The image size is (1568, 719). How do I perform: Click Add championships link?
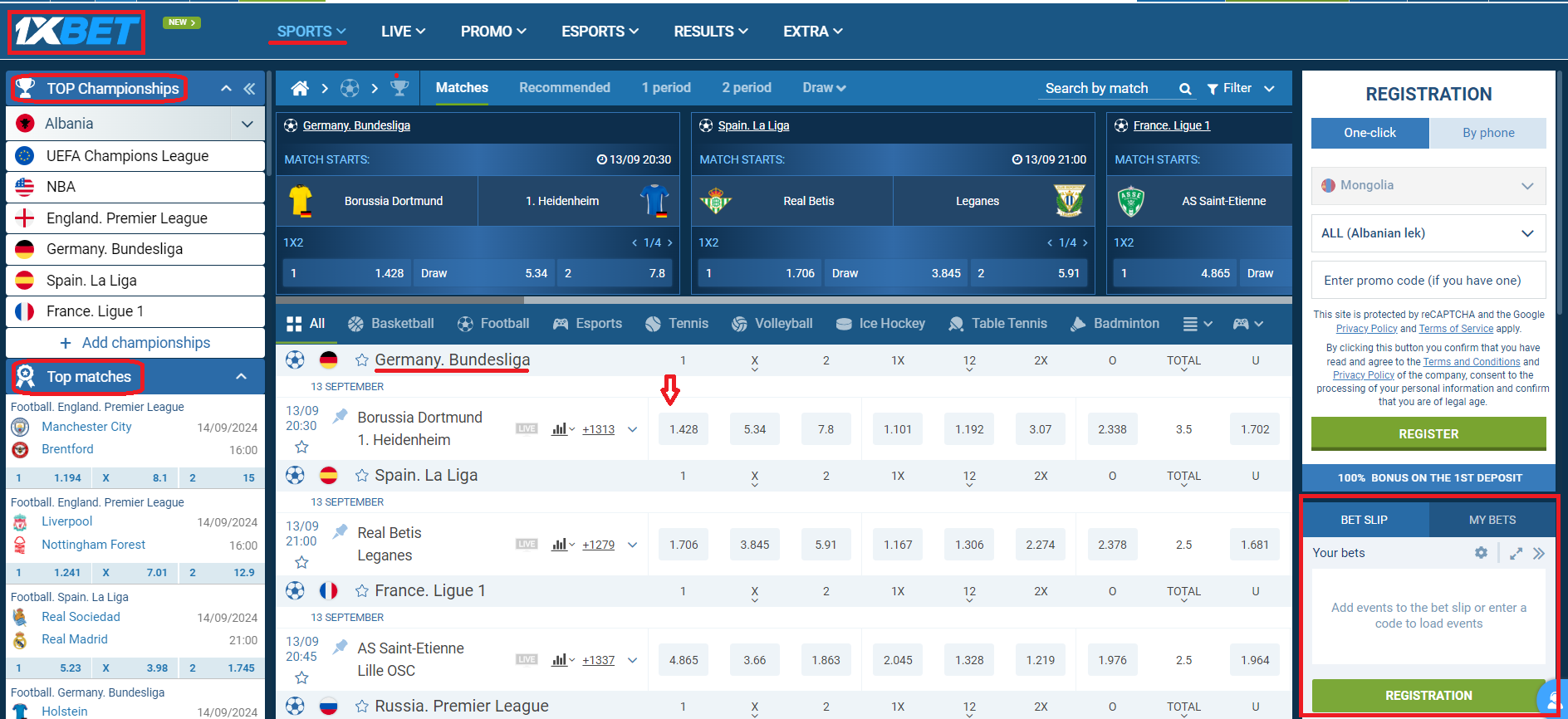(135, 343)
